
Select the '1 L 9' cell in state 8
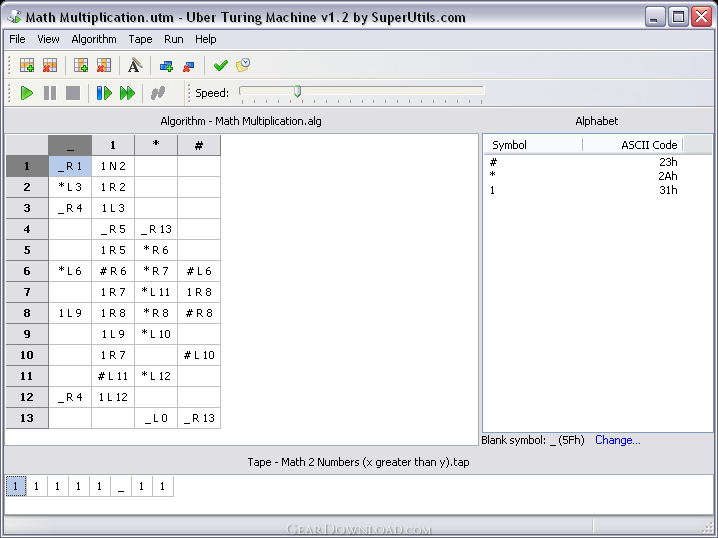(x=70, y=313)
